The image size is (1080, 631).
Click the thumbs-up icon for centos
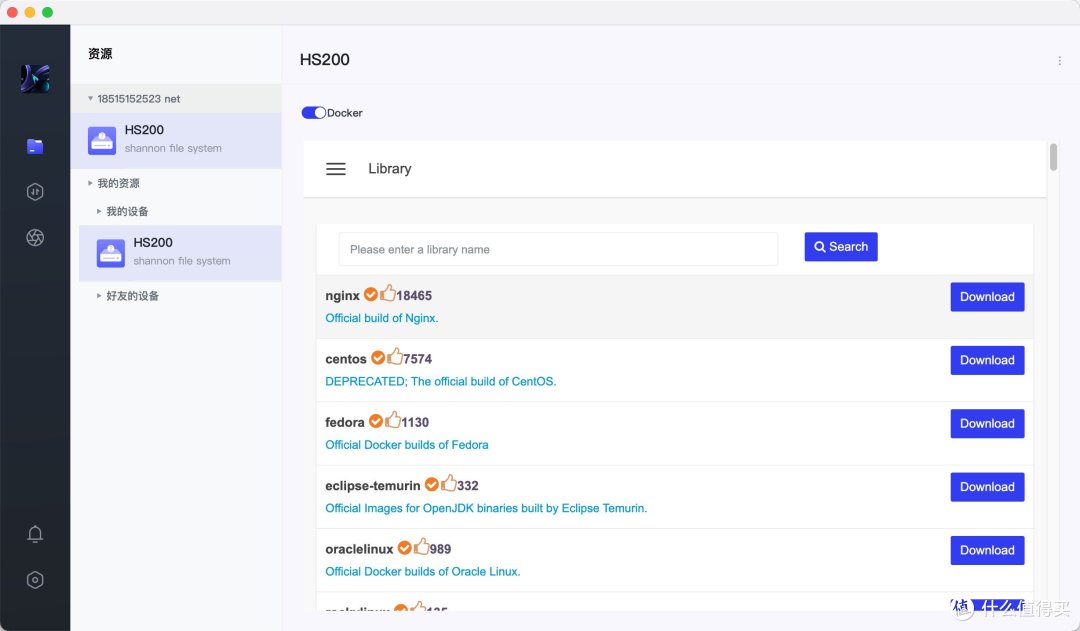click(x=395, y=357)
